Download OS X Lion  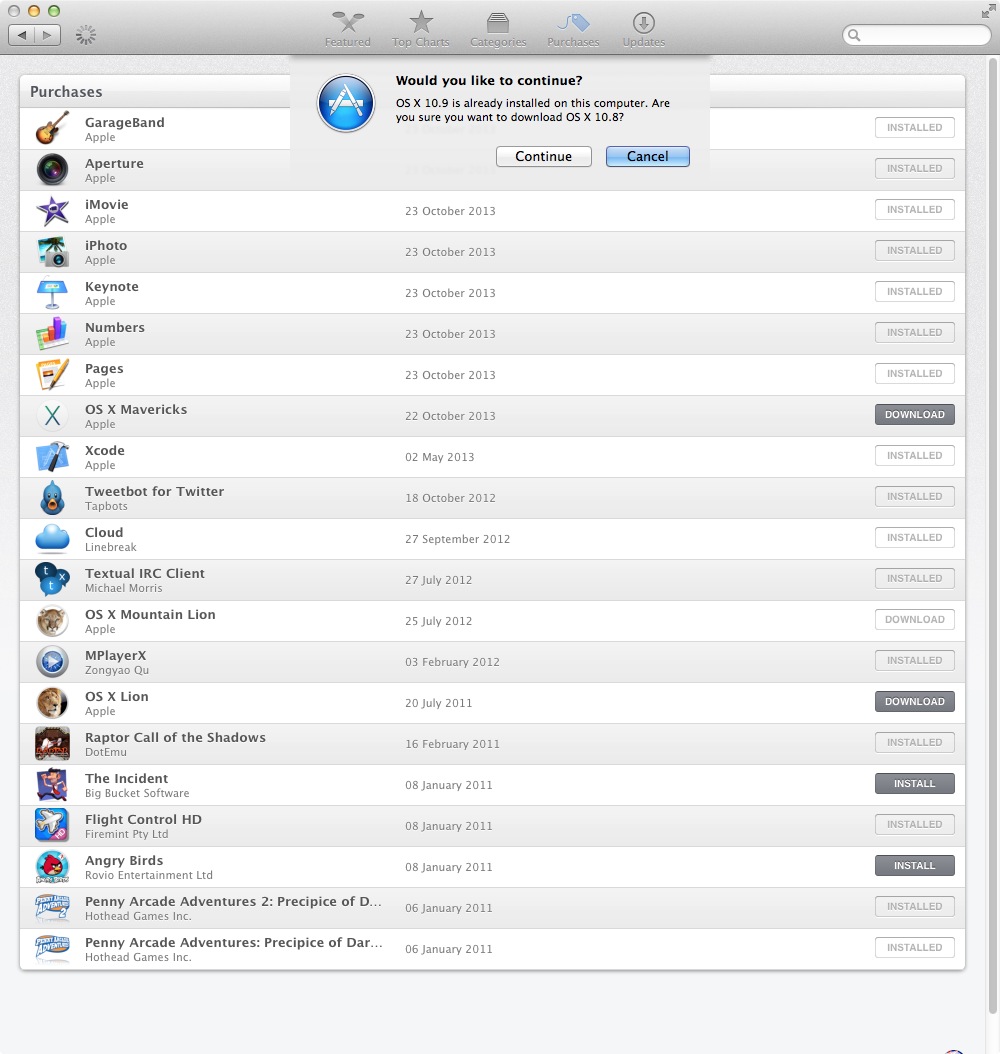(915, 701)
